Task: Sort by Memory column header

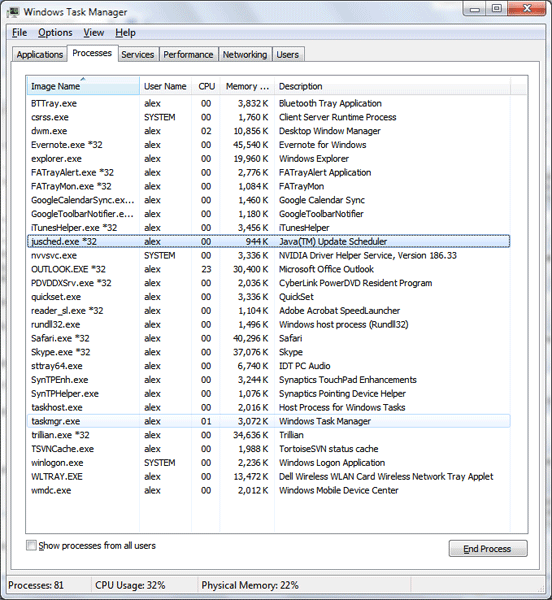Action: [247, 86]
